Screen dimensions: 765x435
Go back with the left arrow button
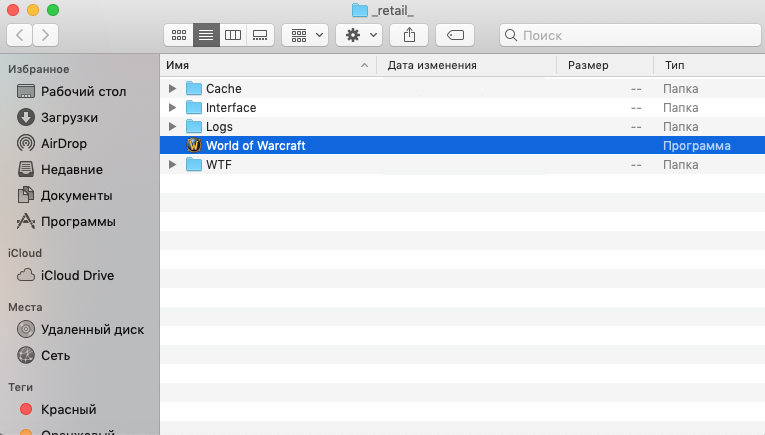pos(20,35)
